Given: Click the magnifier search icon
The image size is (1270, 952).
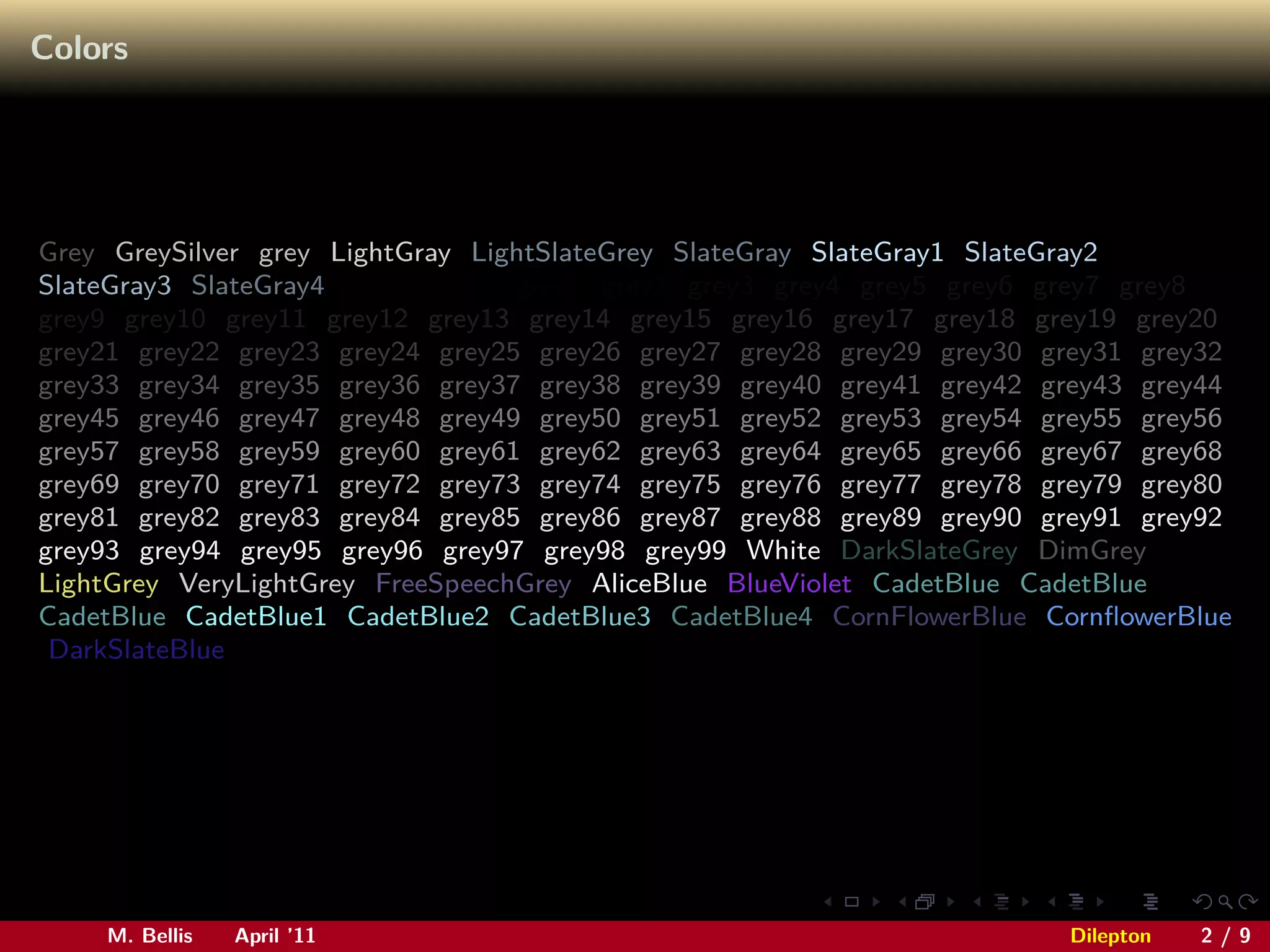Looking at the screenshot, I should [x=1225, y=902].
